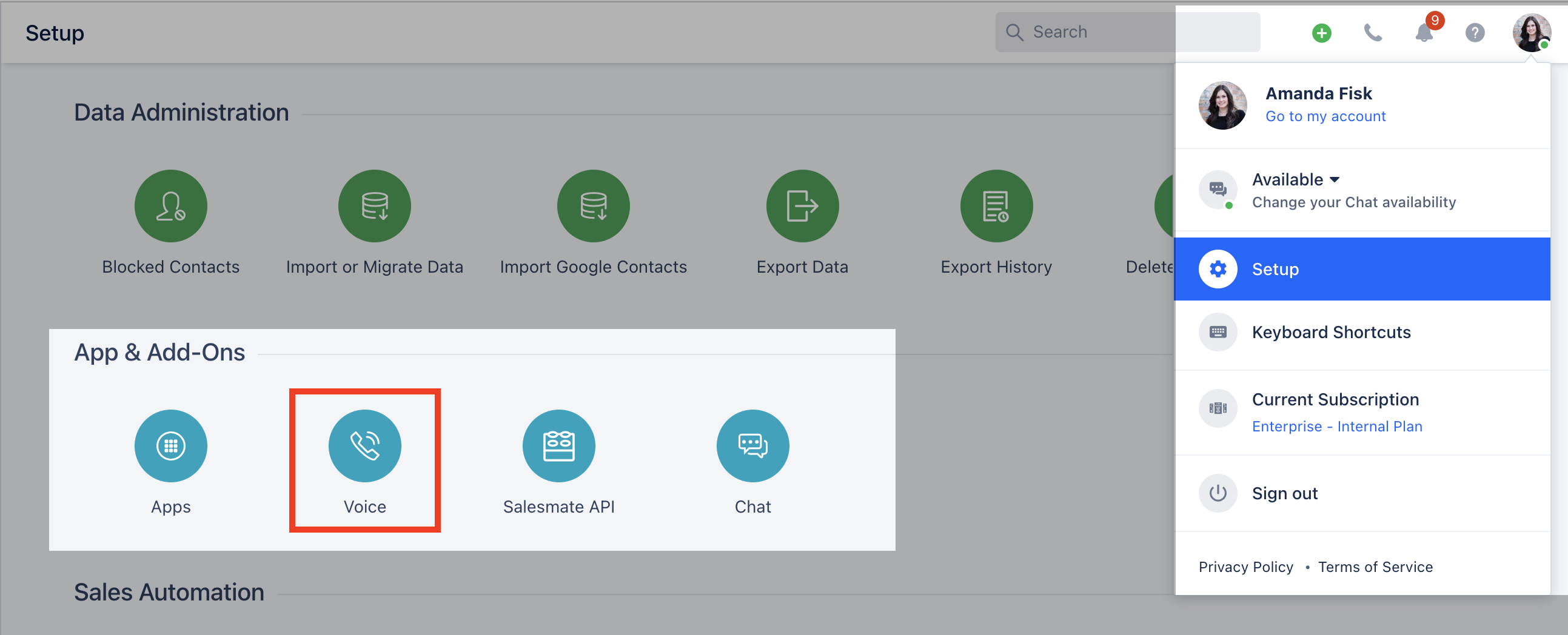This screenshot has height=635, width=1568.
Task: Open Keyboard Shortcuts menu item
Action: (x=1362, y=332)
